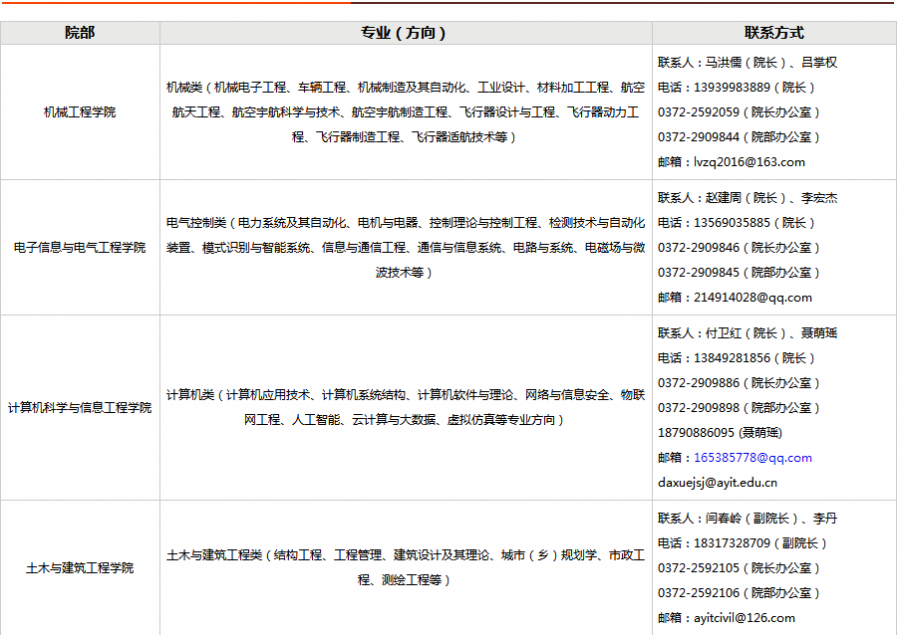Select the 土木与建筑工程学院 cell

point(80,568)
